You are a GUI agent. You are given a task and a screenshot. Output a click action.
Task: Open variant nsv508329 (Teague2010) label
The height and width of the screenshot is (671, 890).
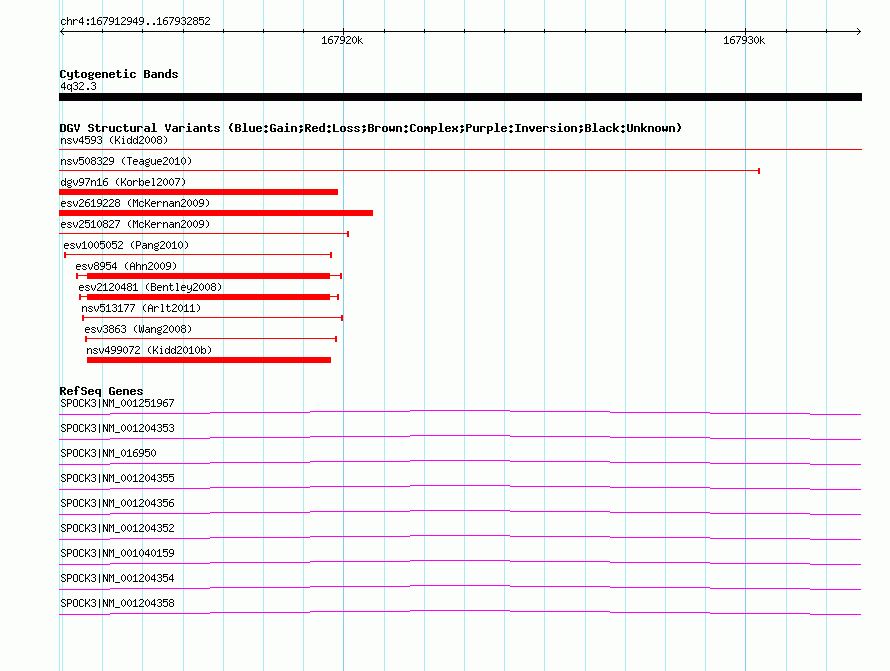[x=126, y=161]
